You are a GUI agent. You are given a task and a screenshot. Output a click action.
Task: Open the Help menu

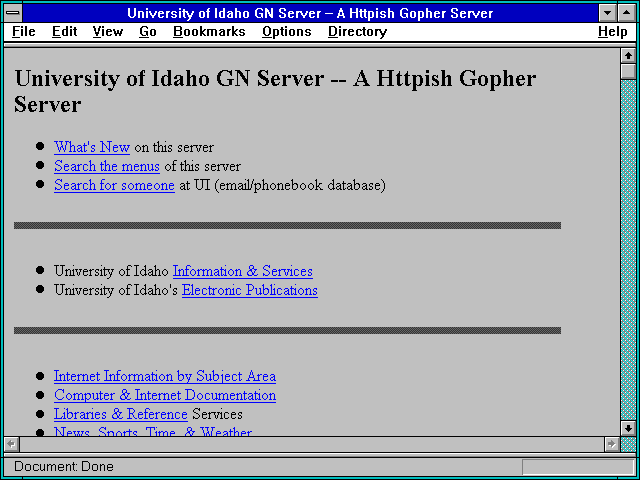click(613, 32)
